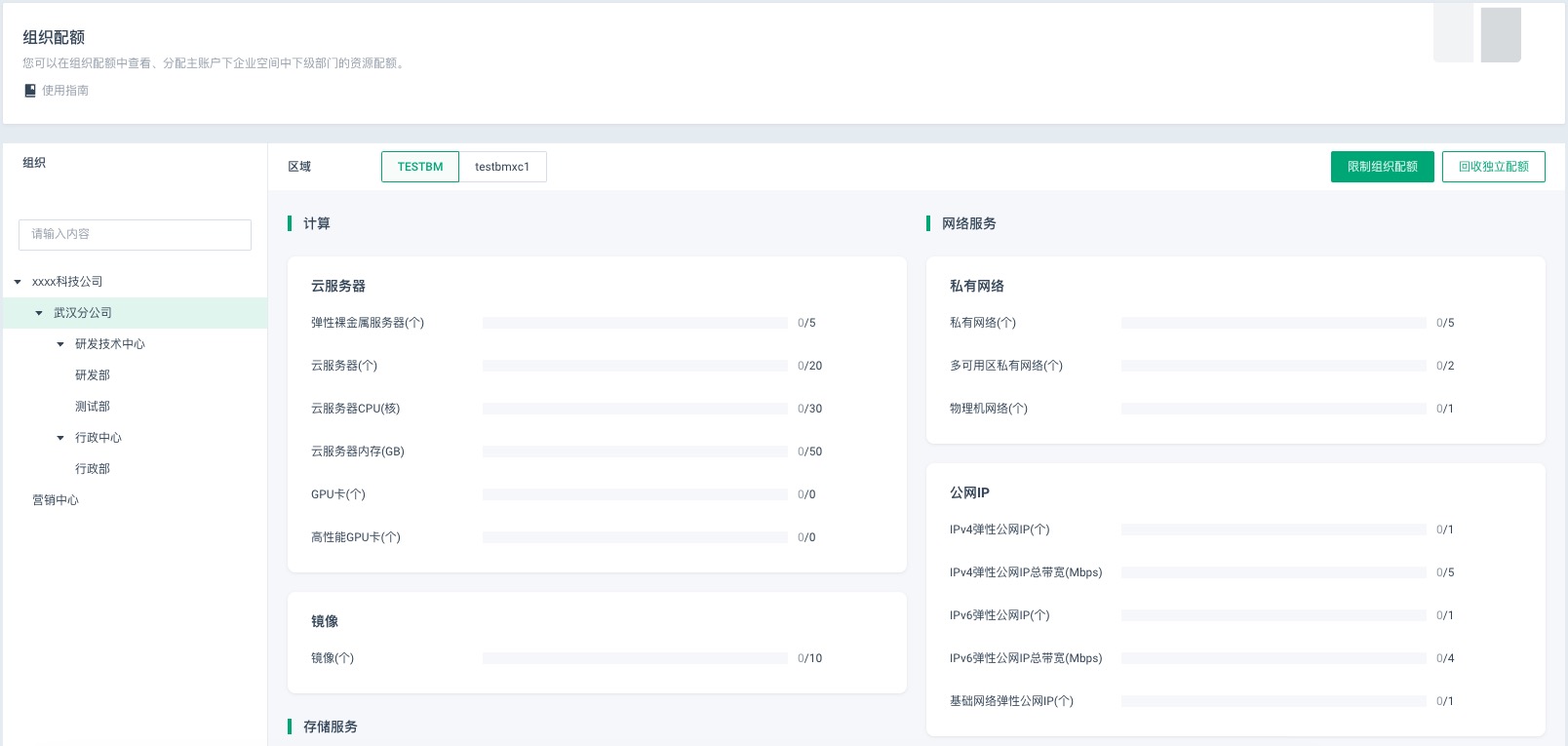Open the 使用指南 usage guide link

[64, 91]
